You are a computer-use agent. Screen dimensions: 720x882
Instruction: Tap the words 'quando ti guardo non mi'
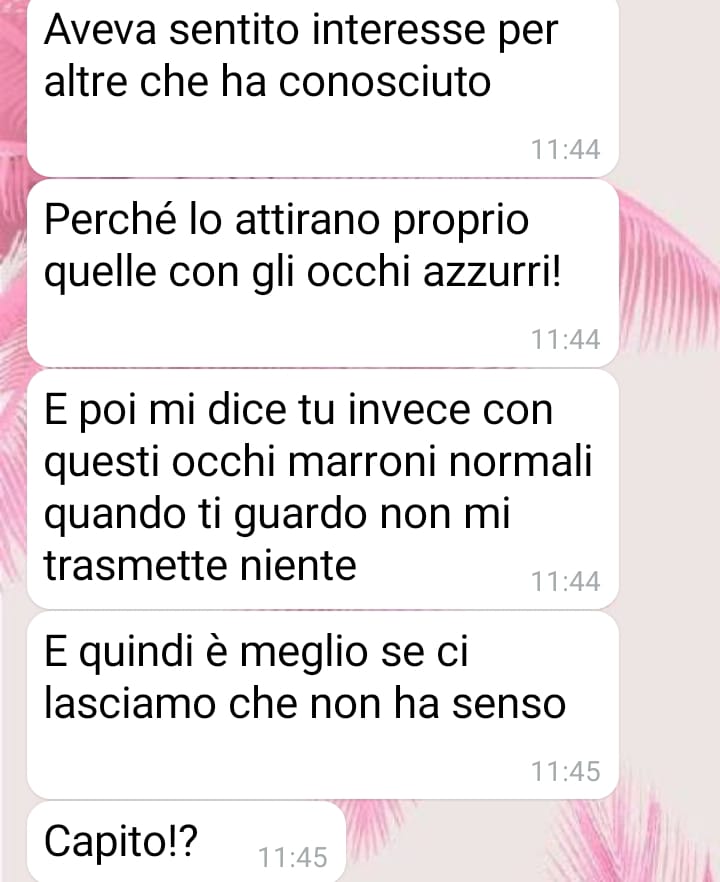(x=277, y=514)
